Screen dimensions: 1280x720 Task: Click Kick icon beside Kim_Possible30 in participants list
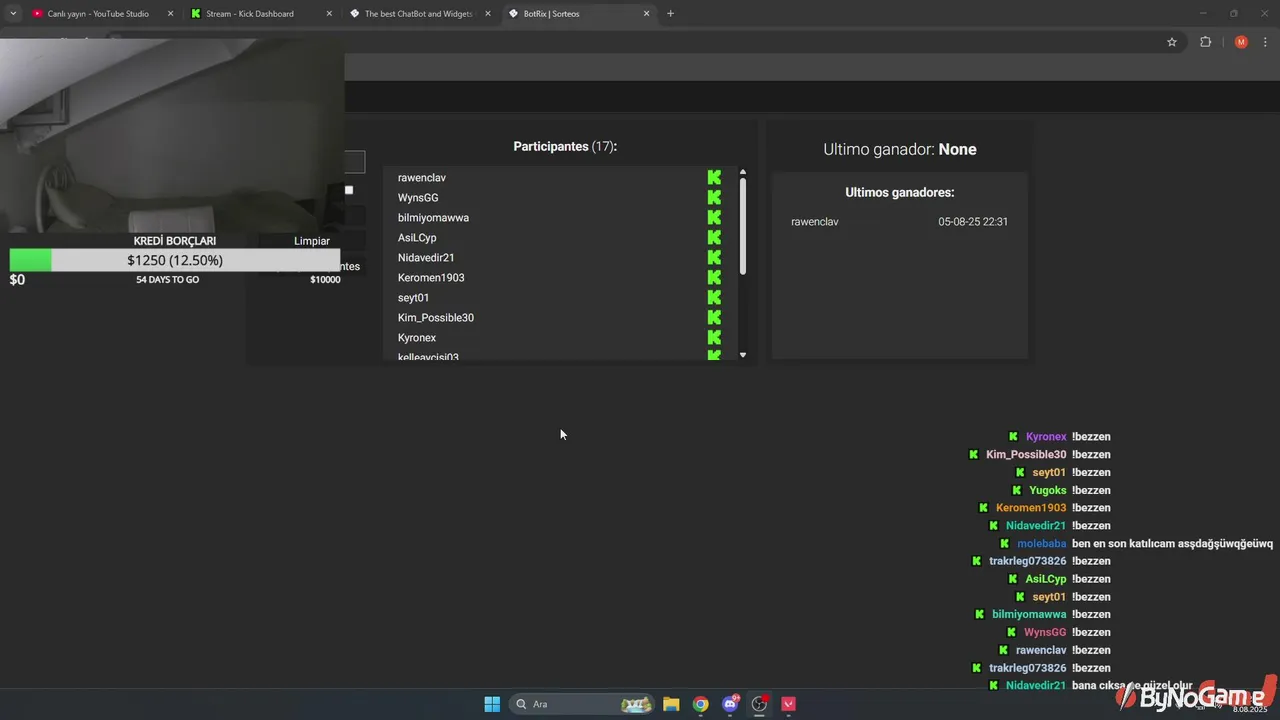(714, 317)
